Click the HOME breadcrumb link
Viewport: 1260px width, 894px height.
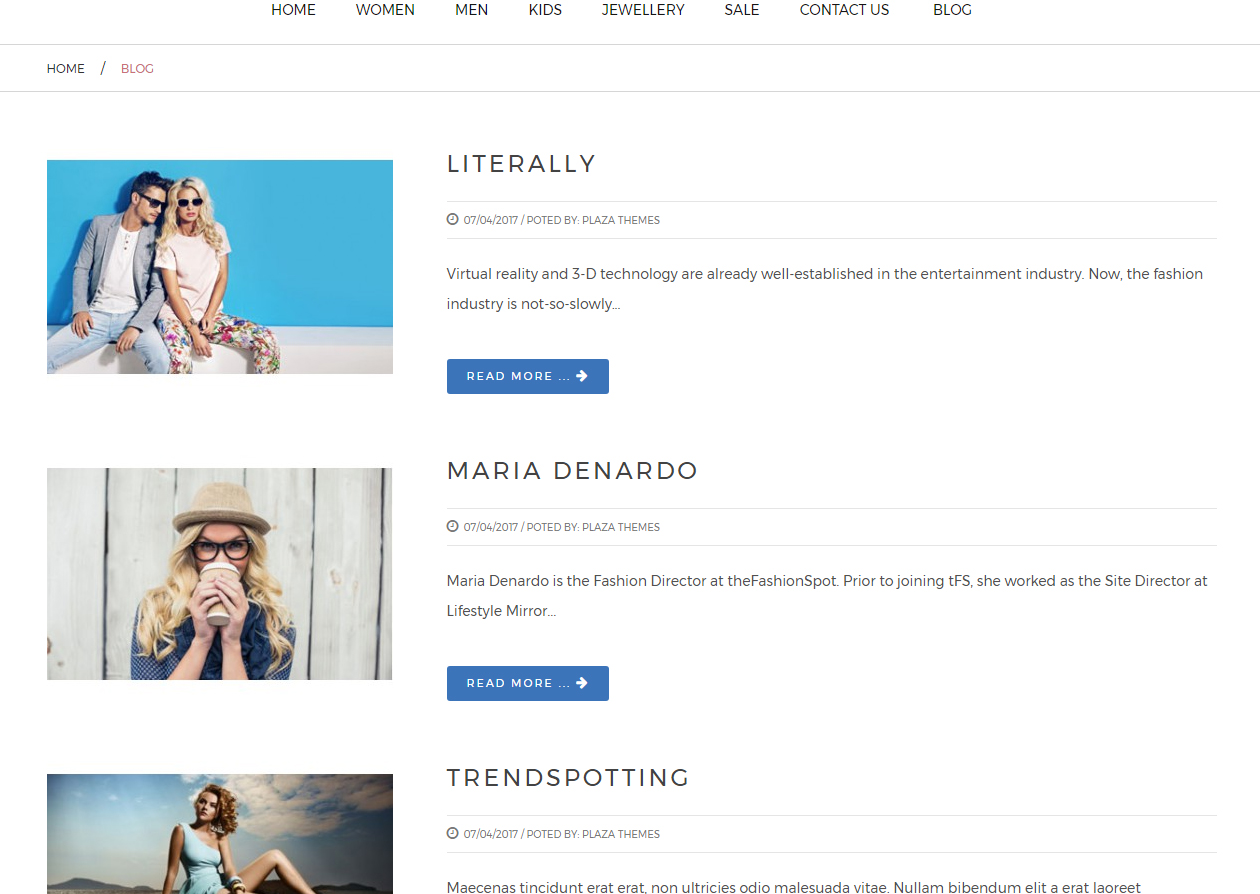[66, 69]
